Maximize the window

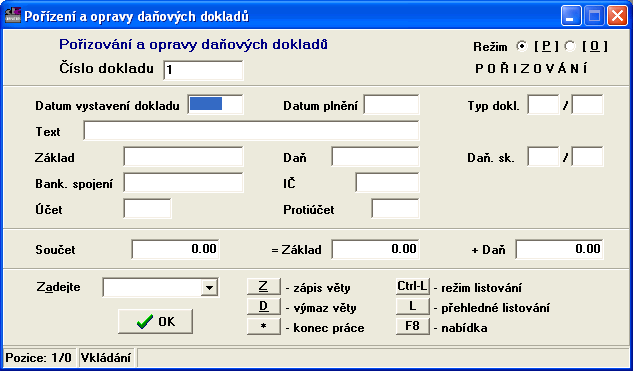pos(594,16)
